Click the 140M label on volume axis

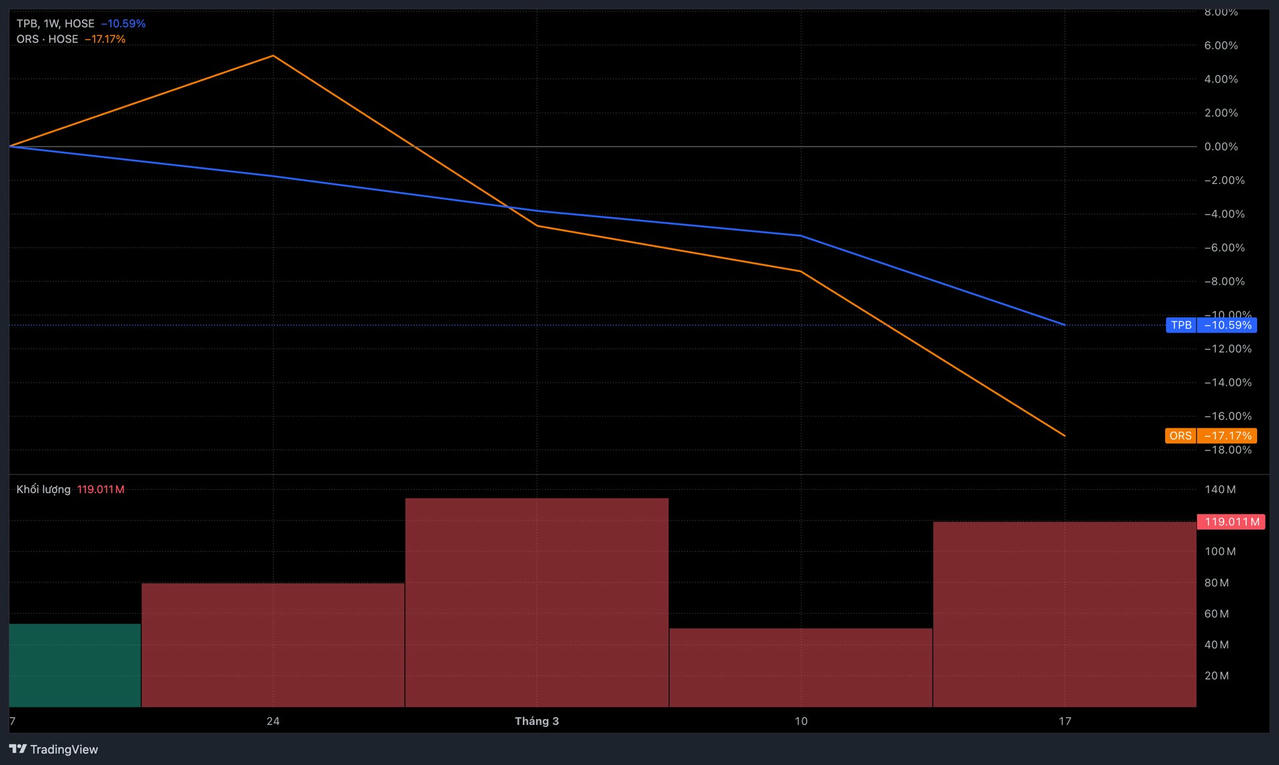1220,489
